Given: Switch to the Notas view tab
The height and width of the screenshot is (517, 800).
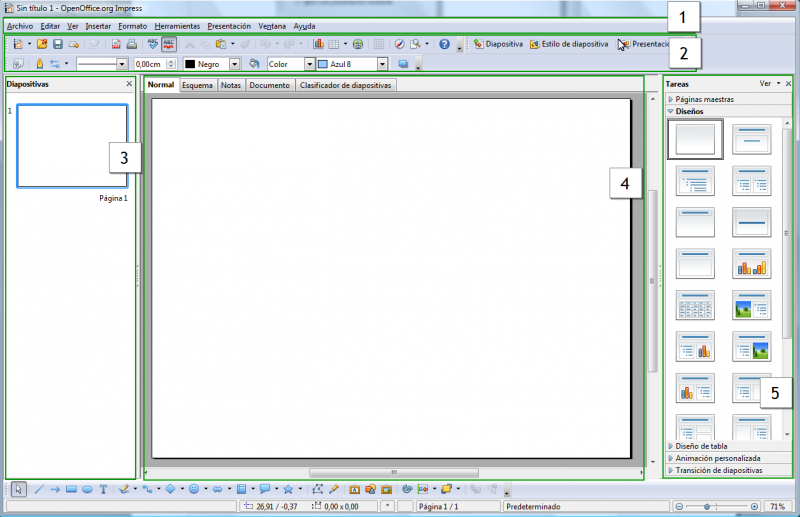Looking at the screenshot, I should click(x=231, y=85).
